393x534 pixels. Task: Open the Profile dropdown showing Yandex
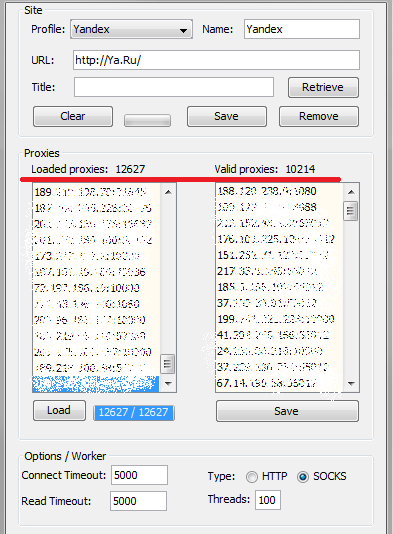[131, 29]
